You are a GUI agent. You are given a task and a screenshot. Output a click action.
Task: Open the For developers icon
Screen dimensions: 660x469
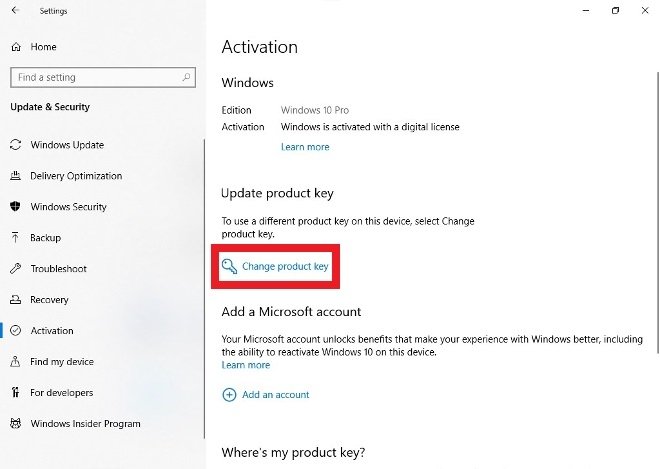click(16, 392)
